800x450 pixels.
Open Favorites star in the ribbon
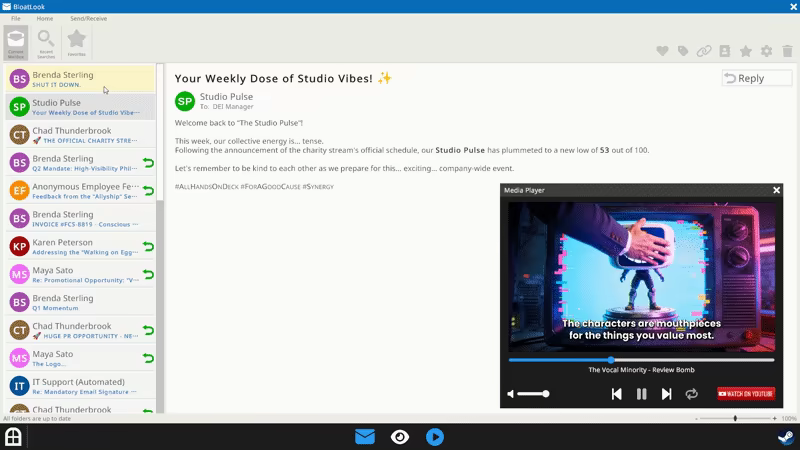[x=77, y=43]
